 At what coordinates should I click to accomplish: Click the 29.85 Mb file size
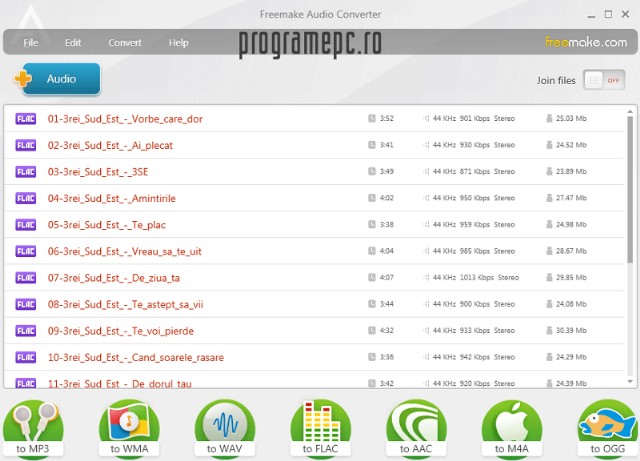571,278
